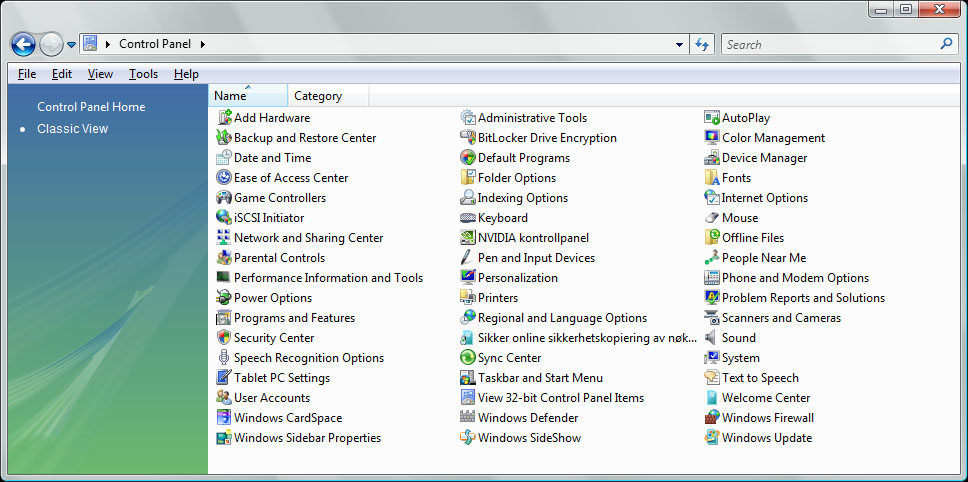Select the Printers icon
Screen dimensions: 968x482
[x=468, y=297]
